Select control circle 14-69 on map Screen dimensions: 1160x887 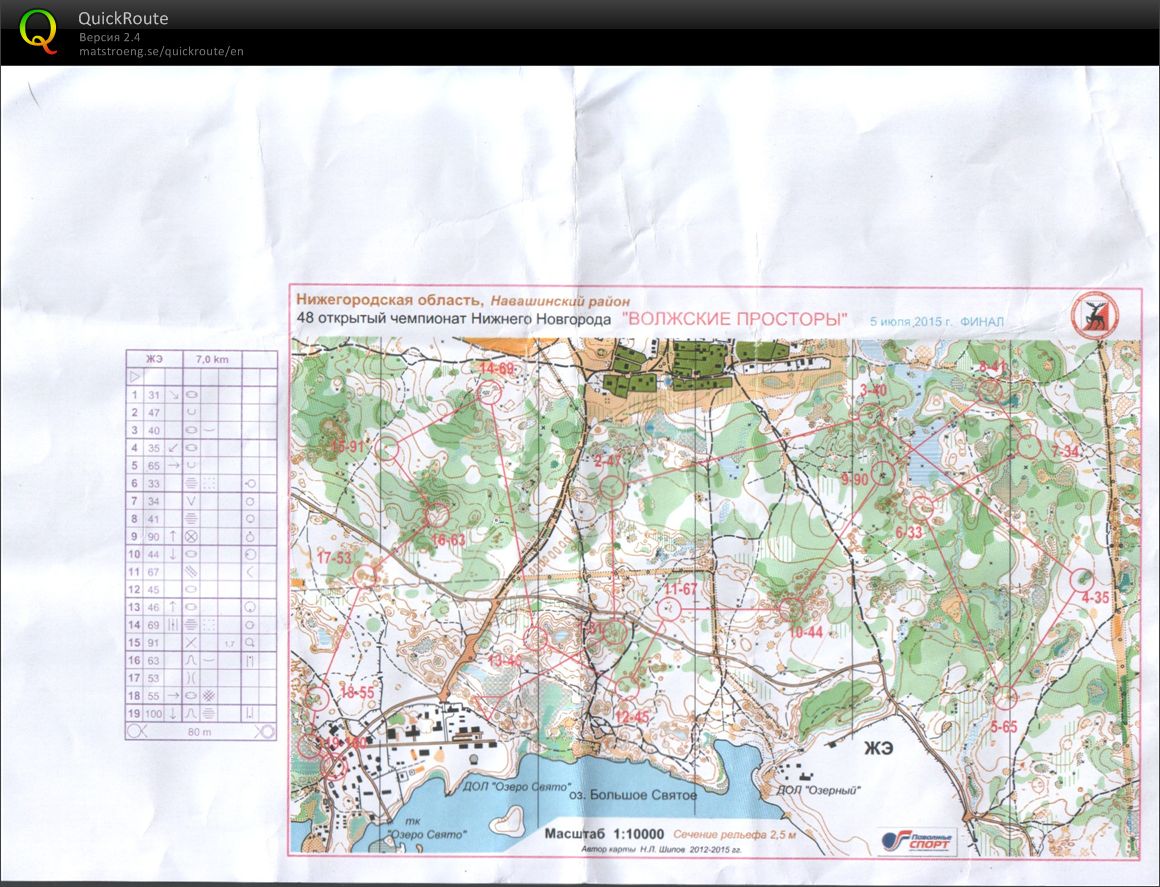[488, 392]
